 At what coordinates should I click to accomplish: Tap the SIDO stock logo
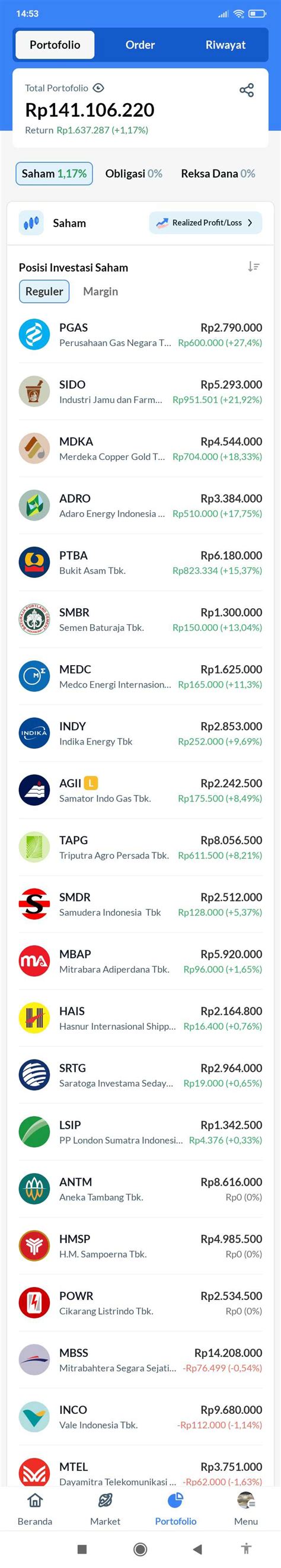click(x=34, y=391)
